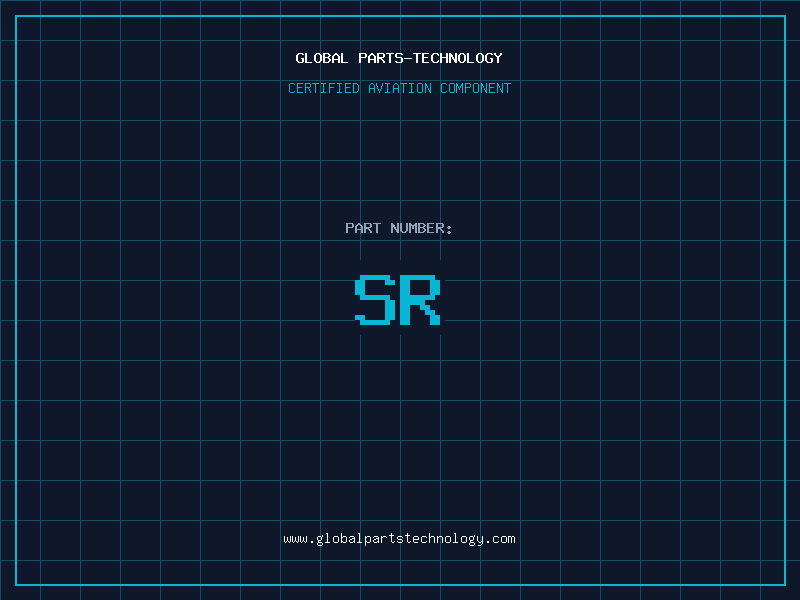
Task: Click the word GLOBAL in the header
Action: 322,58
